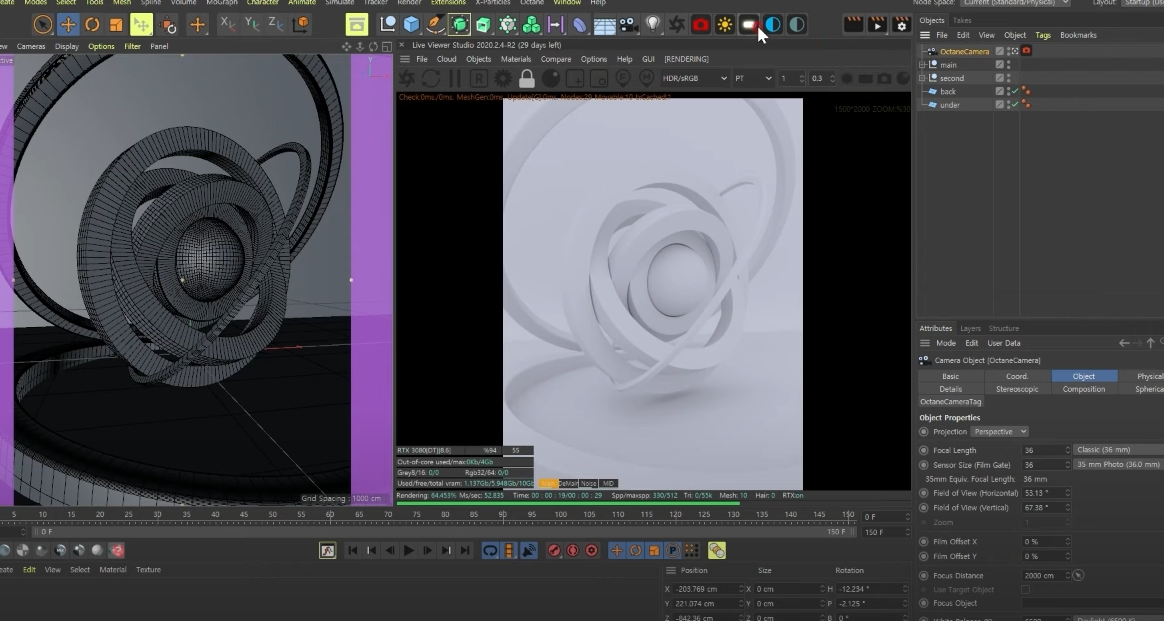Open HDR/sRGB color space dropdown
Image resolution: width=1164 pixels, height=621 pixels.
point(694,78)
